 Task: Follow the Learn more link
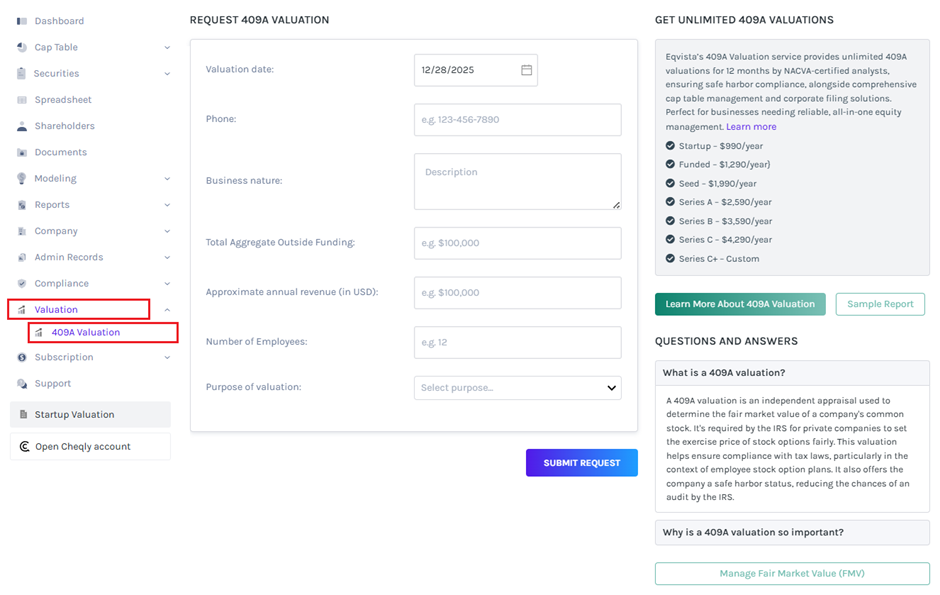pyautogui.click(x=751, y=127)
